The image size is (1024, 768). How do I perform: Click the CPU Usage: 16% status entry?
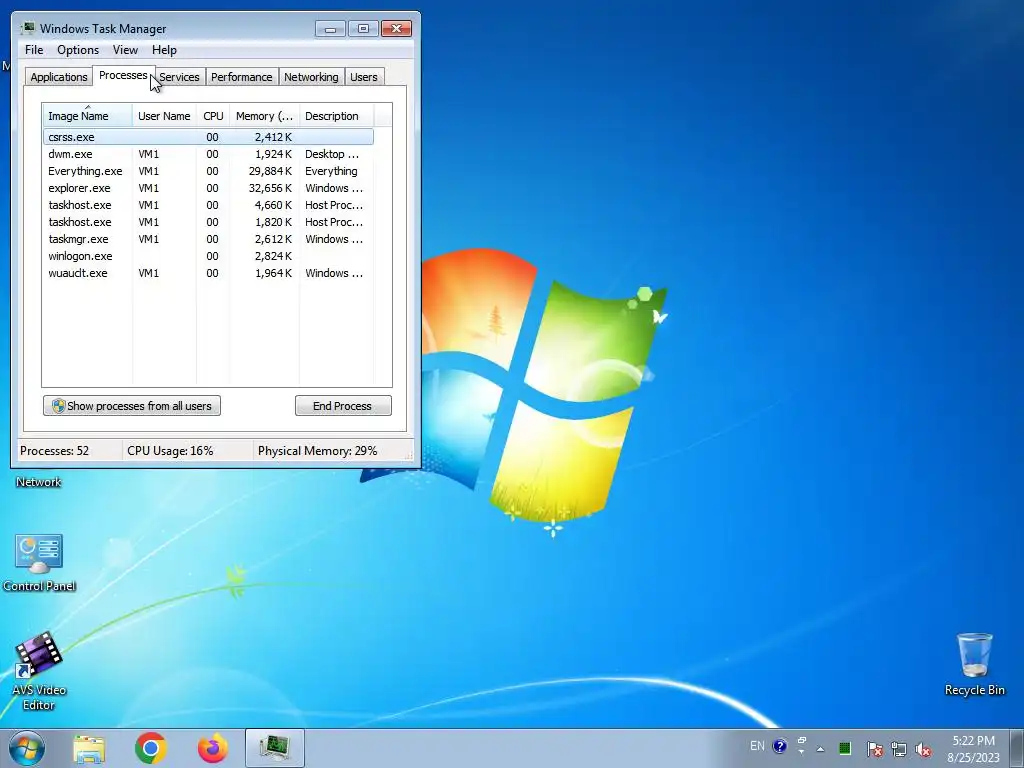[170, 451]
